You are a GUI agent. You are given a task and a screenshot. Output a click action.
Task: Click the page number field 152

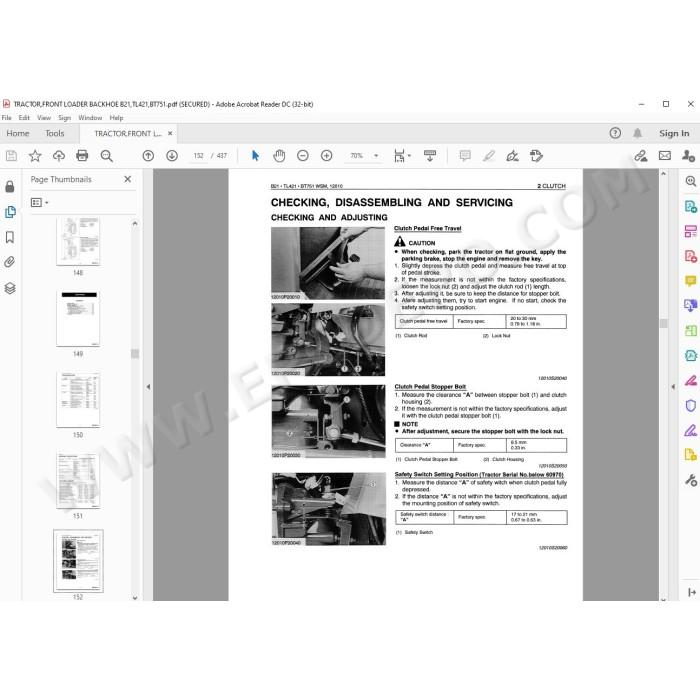coord(199,156)
